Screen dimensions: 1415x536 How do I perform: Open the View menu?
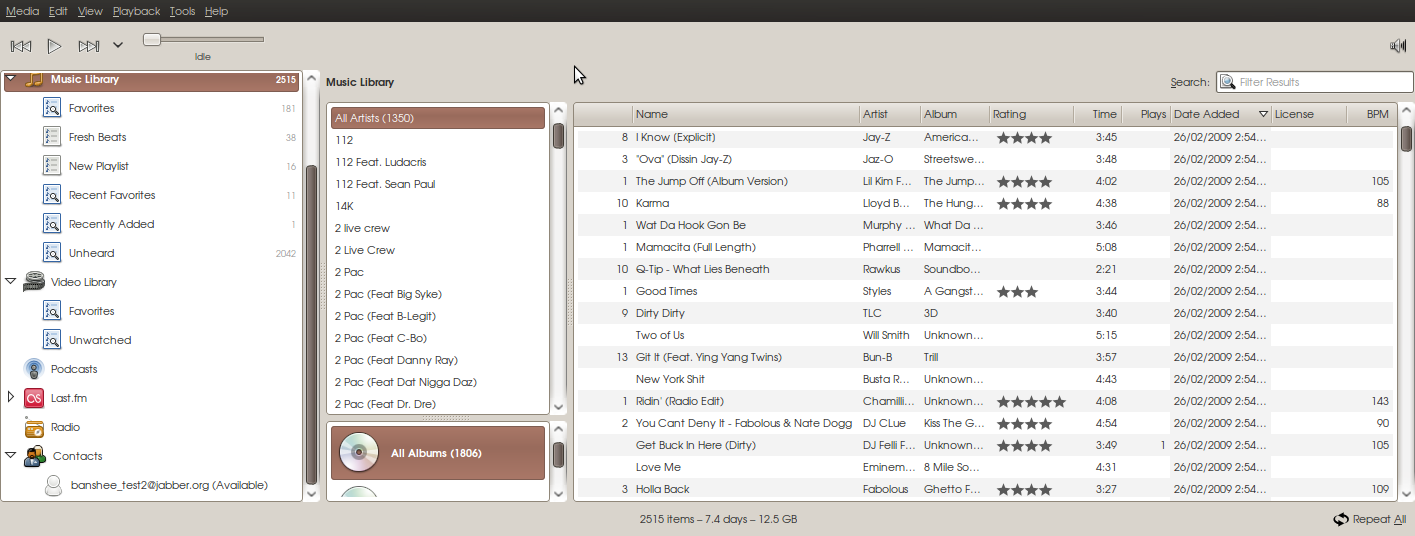90,11
